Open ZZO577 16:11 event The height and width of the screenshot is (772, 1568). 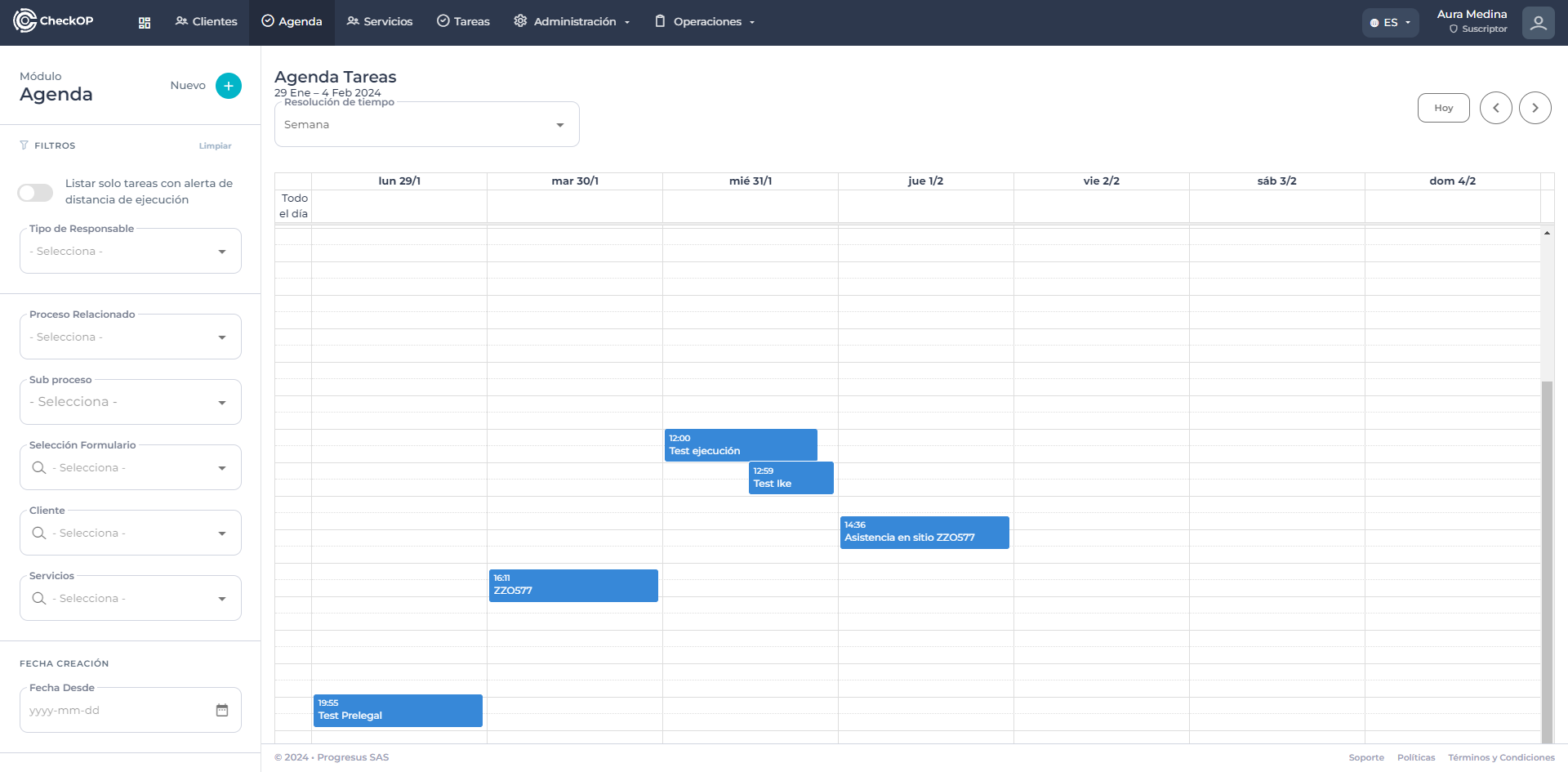pos(573,585)
